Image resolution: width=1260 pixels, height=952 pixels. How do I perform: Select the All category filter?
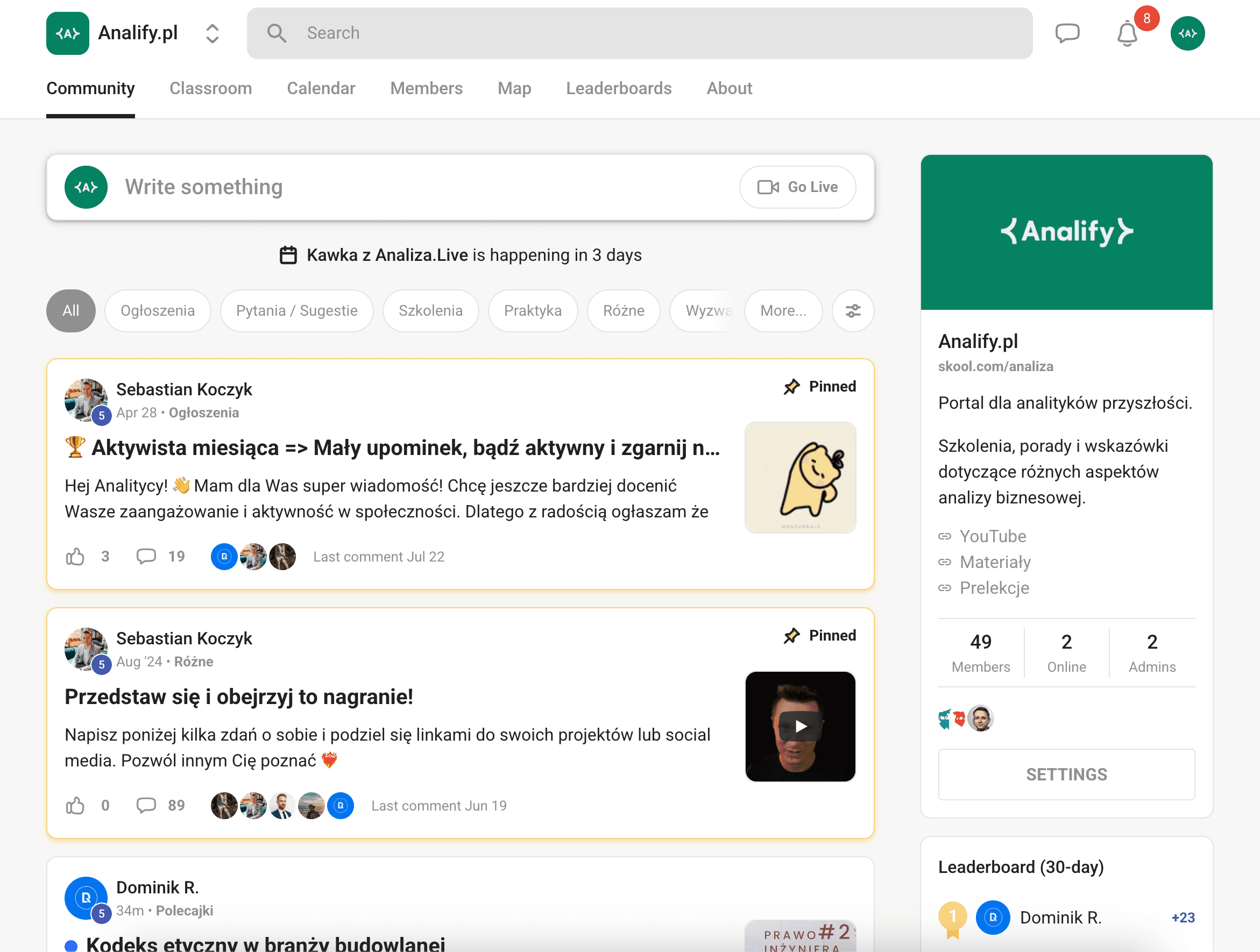(70, 311)
